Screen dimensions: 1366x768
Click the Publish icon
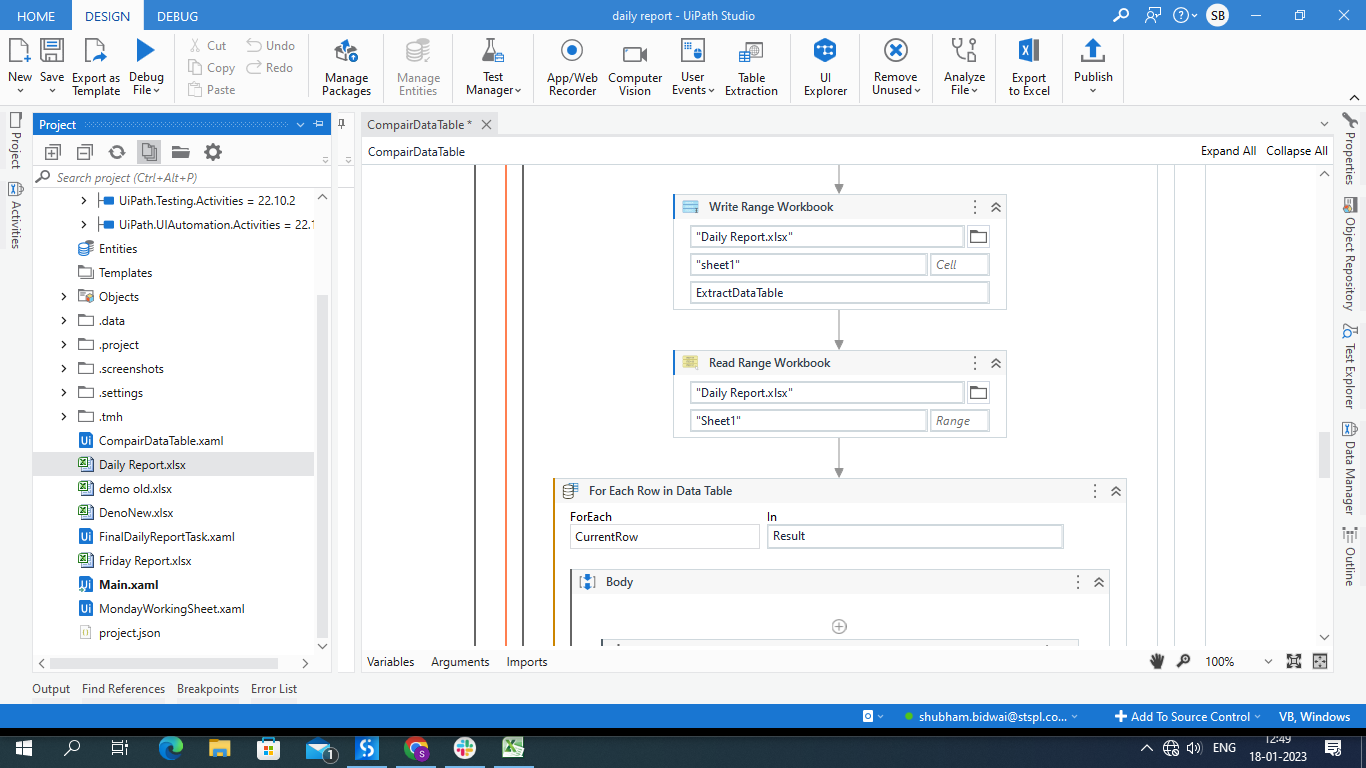point(1093,51)
